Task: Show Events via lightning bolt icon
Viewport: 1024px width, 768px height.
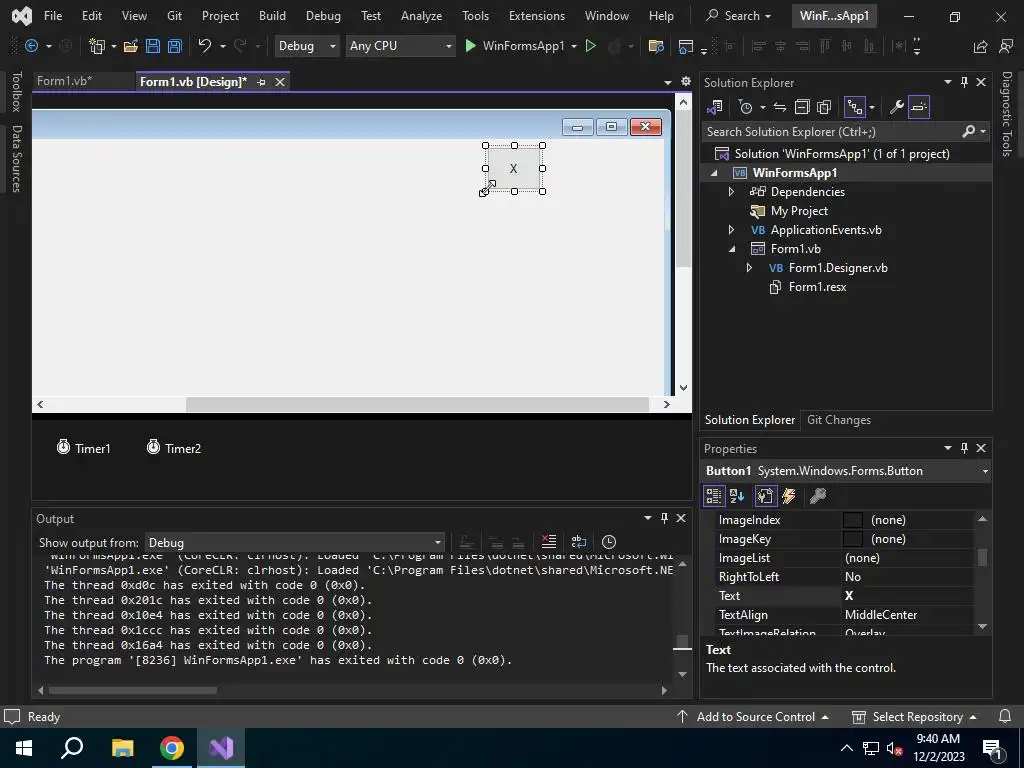Action: coord(789,496)
